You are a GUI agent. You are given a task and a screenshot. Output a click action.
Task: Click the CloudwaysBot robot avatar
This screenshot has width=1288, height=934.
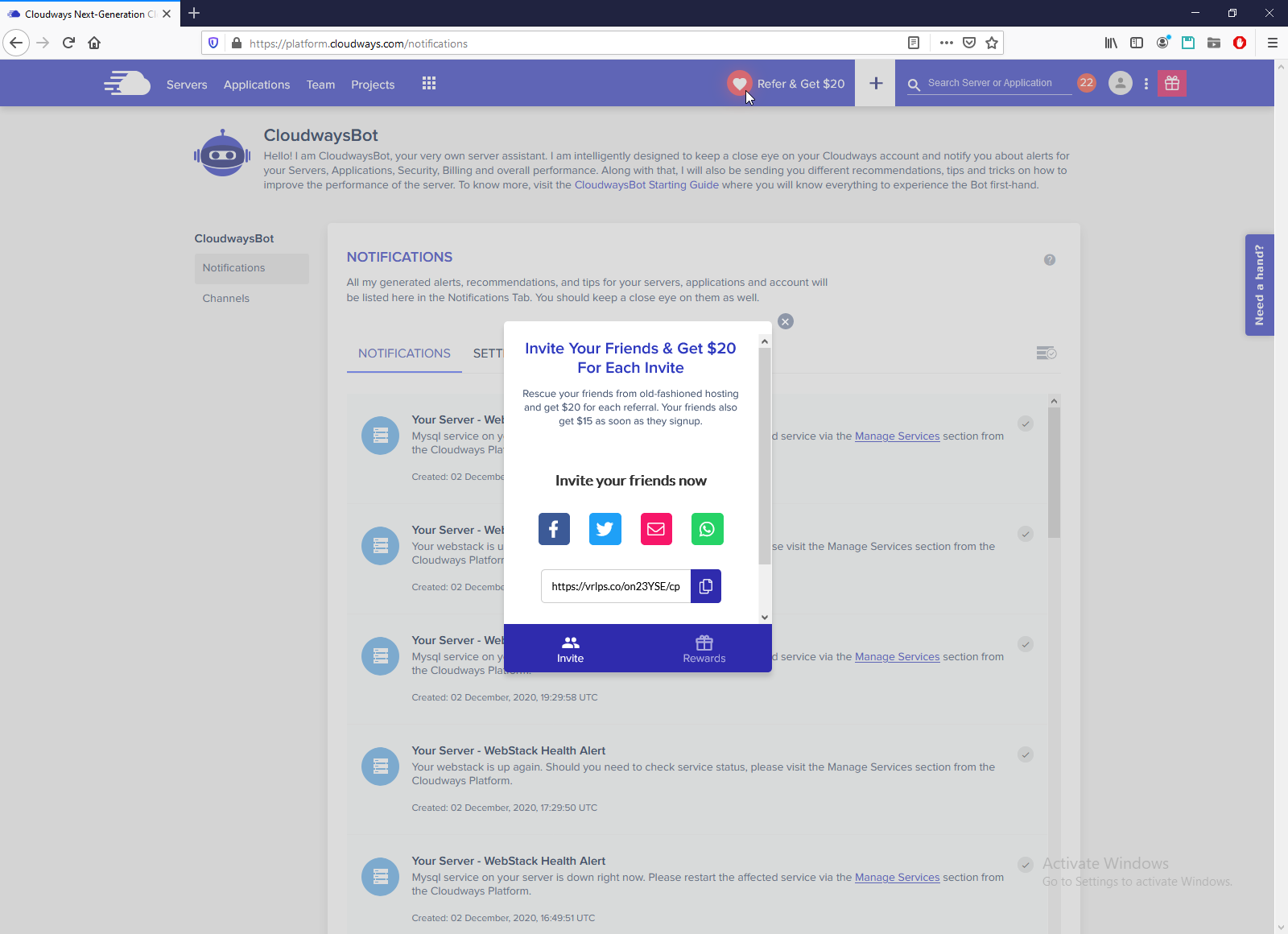(x=222, y=153)
